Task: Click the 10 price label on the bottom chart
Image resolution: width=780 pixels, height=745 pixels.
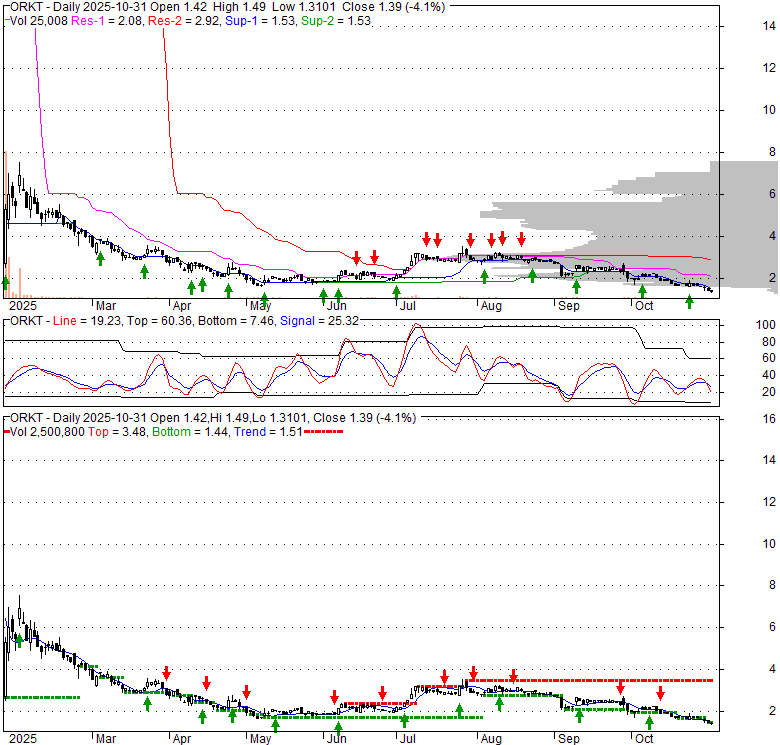Action: [769, 544]
